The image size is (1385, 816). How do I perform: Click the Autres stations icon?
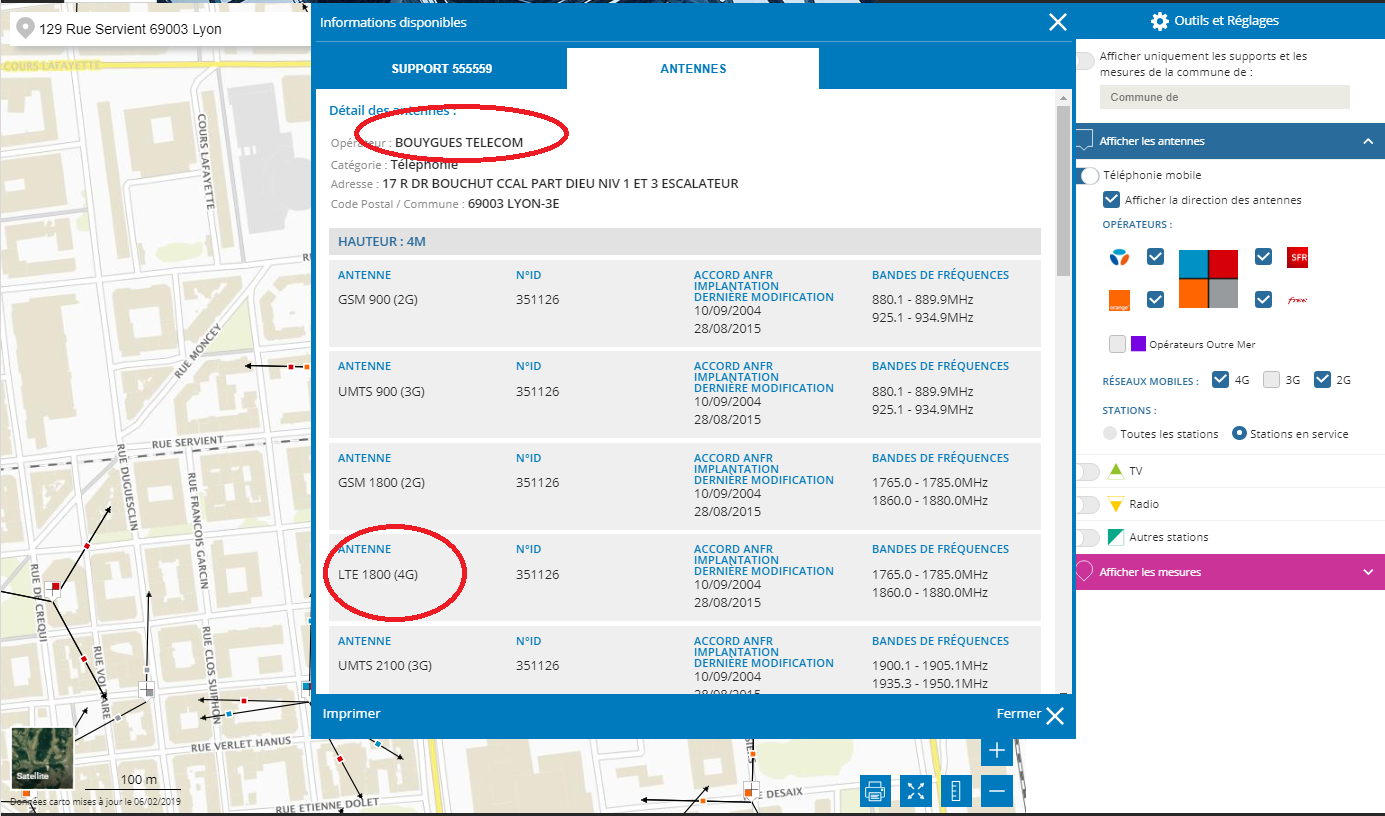pos(1116,537)
